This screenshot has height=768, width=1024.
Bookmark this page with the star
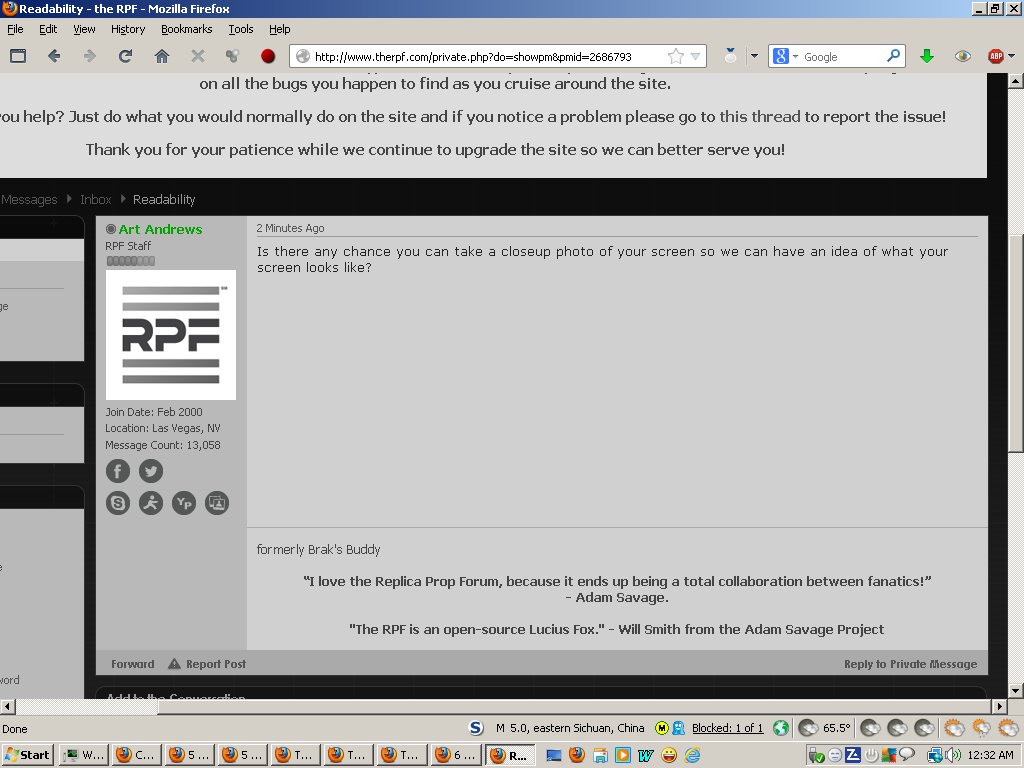(676, 56)
